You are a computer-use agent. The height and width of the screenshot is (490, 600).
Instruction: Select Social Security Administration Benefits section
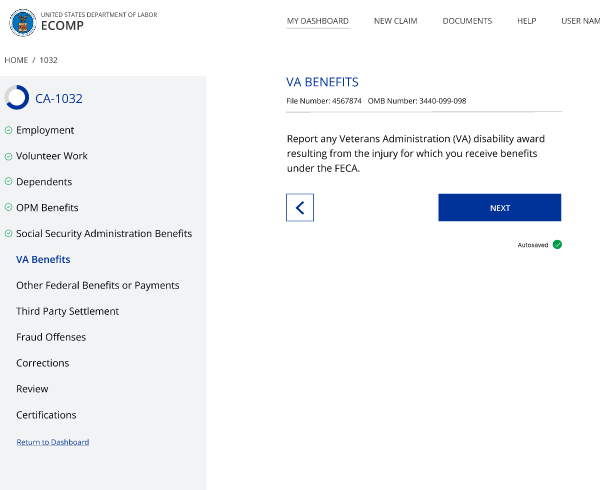point(104,233)
